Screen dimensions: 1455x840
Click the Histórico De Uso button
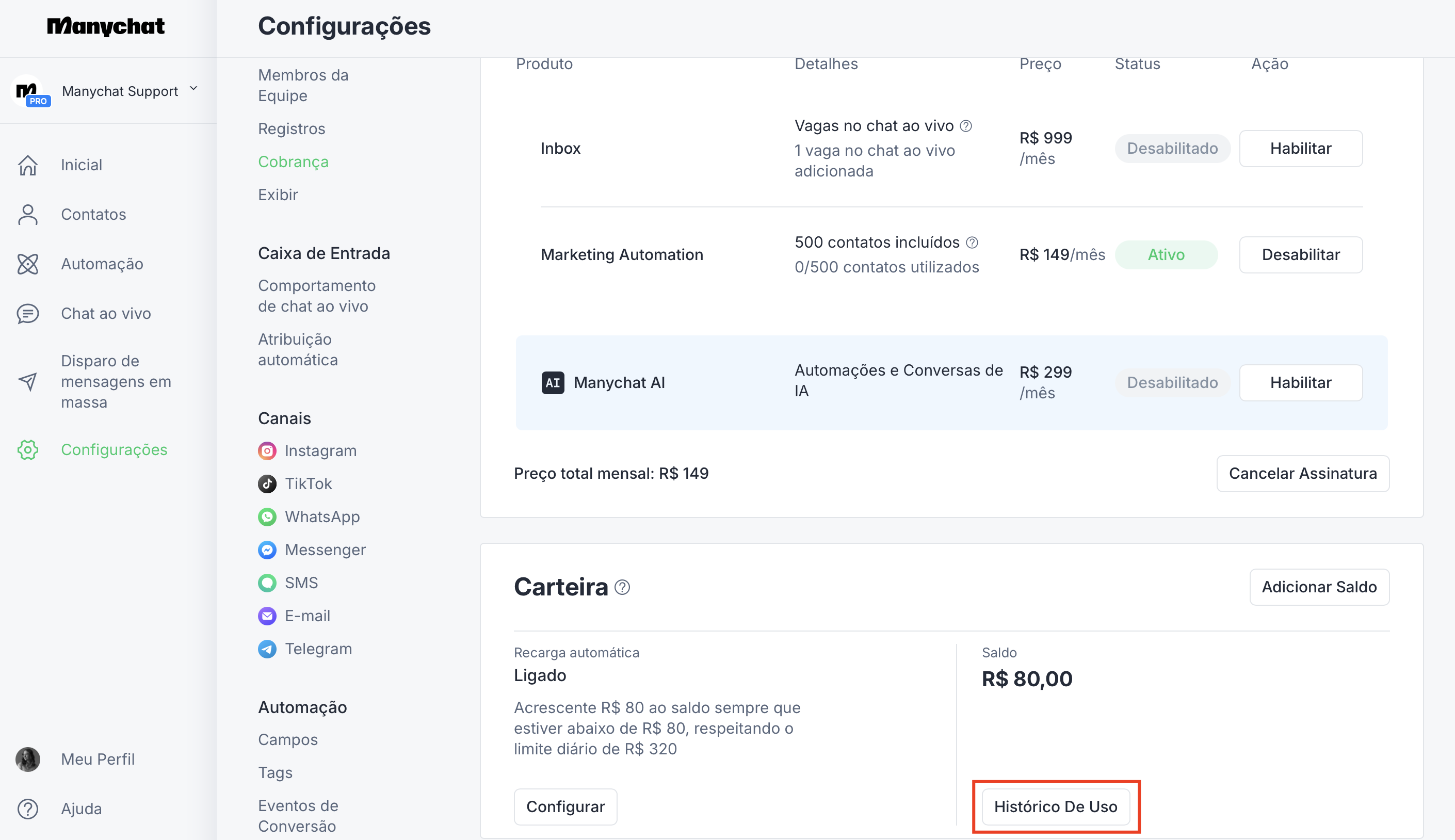1055,806
